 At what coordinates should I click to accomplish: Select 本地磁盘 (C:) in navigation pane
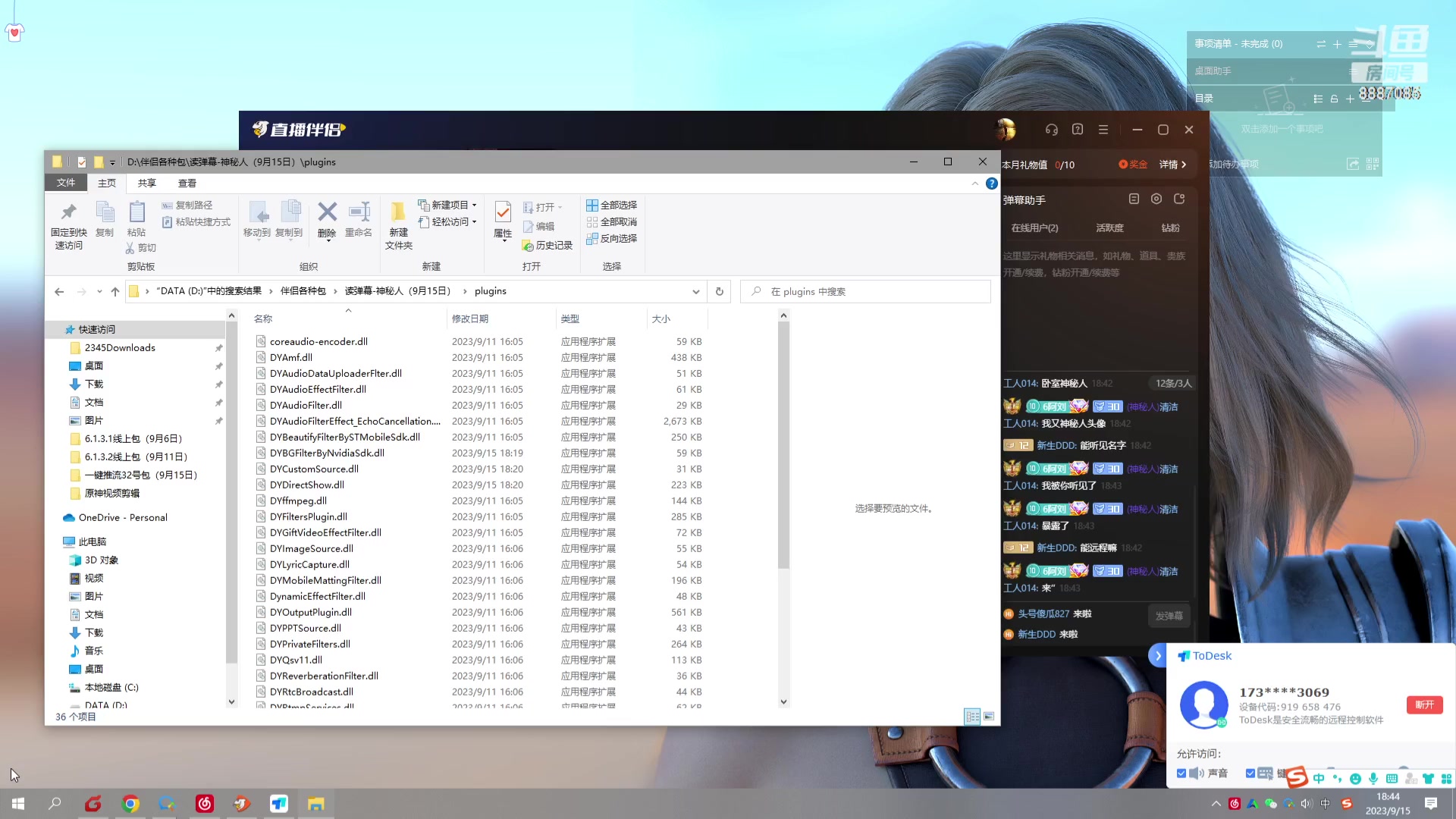(111, 688)
